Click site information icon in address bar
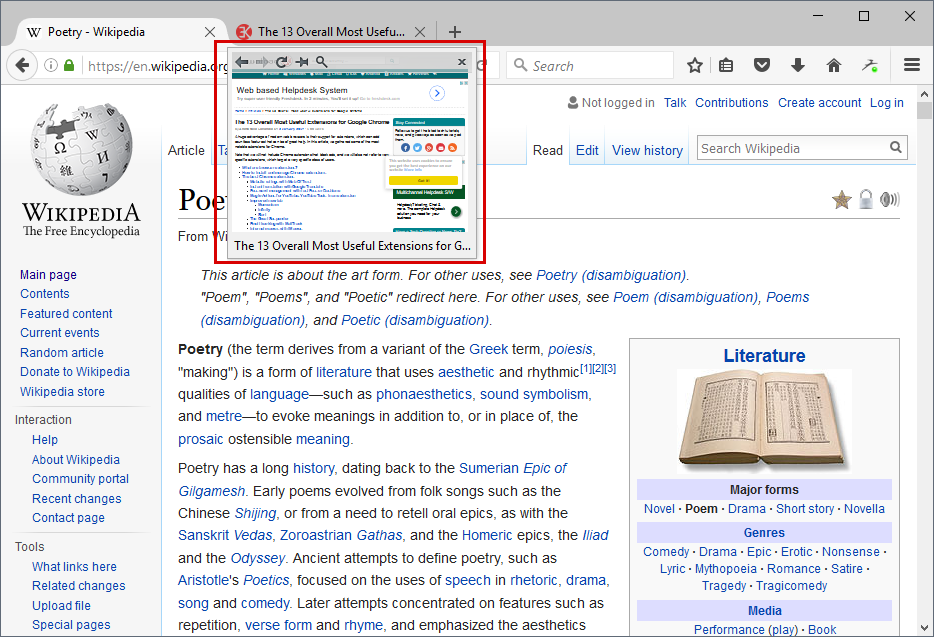This screenshot has height=637, width=934. pos(51,65)
